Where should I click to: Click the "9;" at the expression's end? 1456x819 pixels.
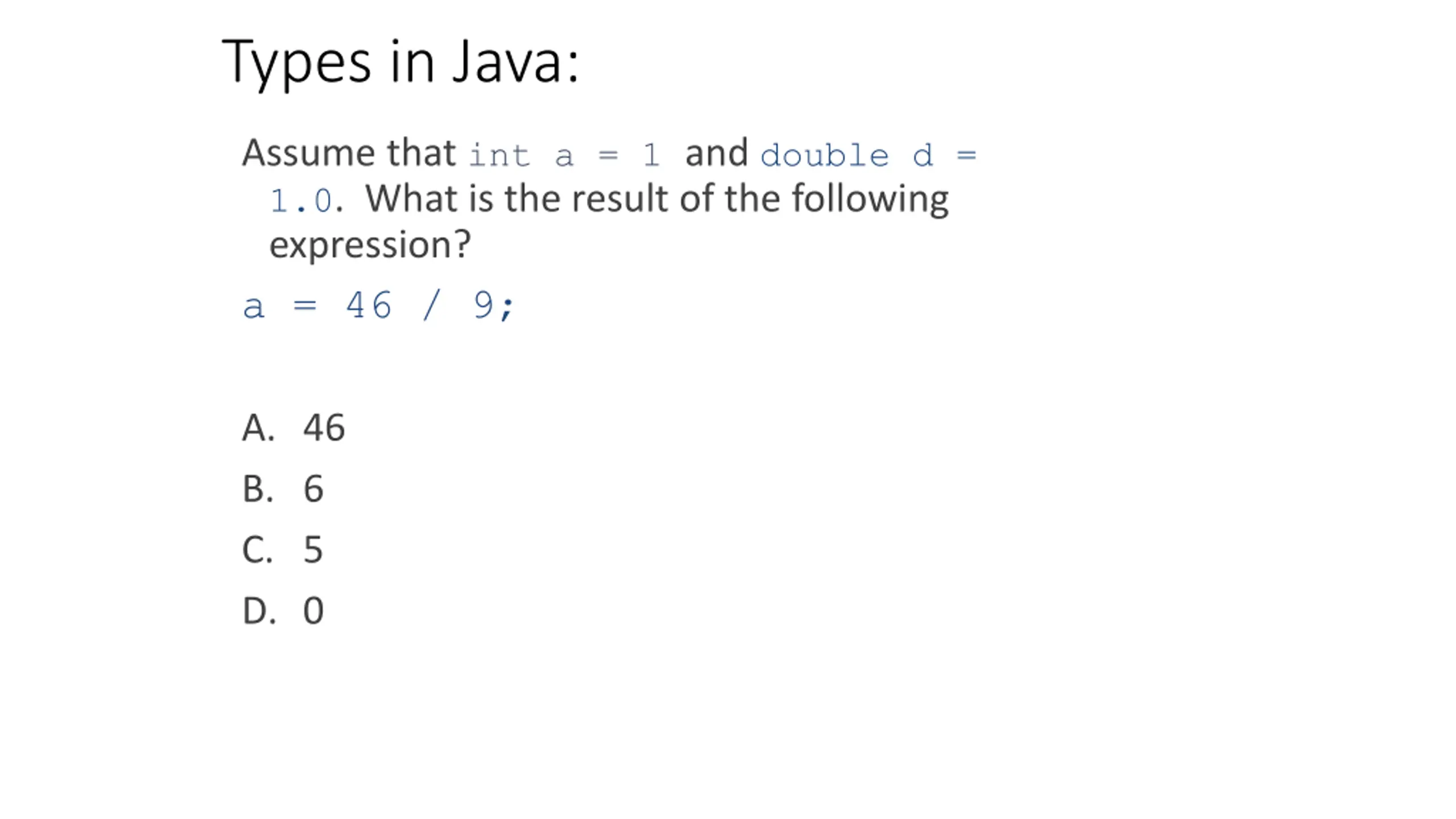point(493,305)
